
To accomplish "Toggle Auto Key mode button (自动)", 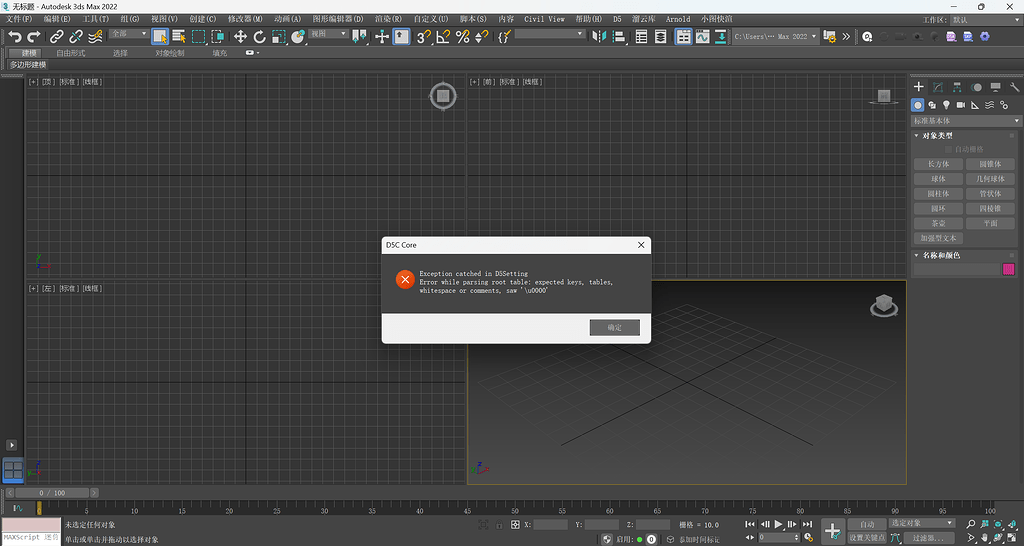I will click(x=866, y=524).
